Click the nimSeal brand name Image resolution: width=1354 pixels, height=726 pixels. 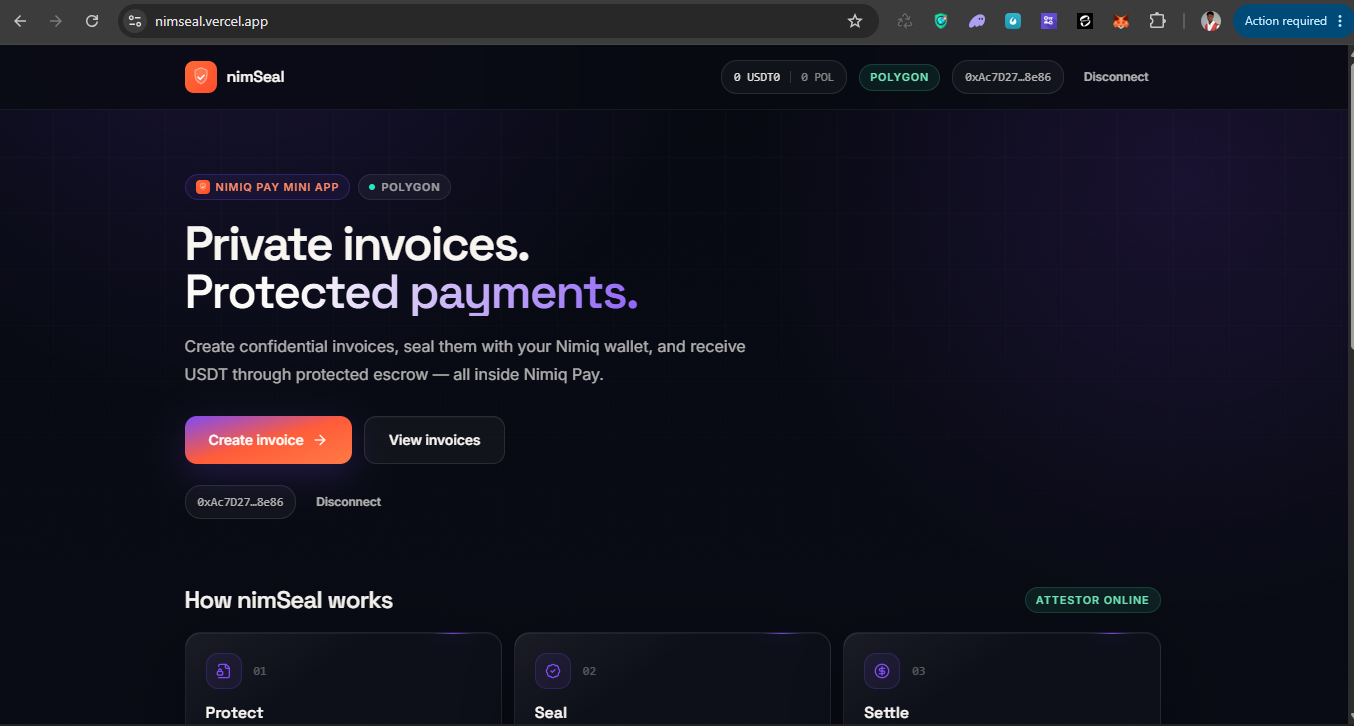256,77
